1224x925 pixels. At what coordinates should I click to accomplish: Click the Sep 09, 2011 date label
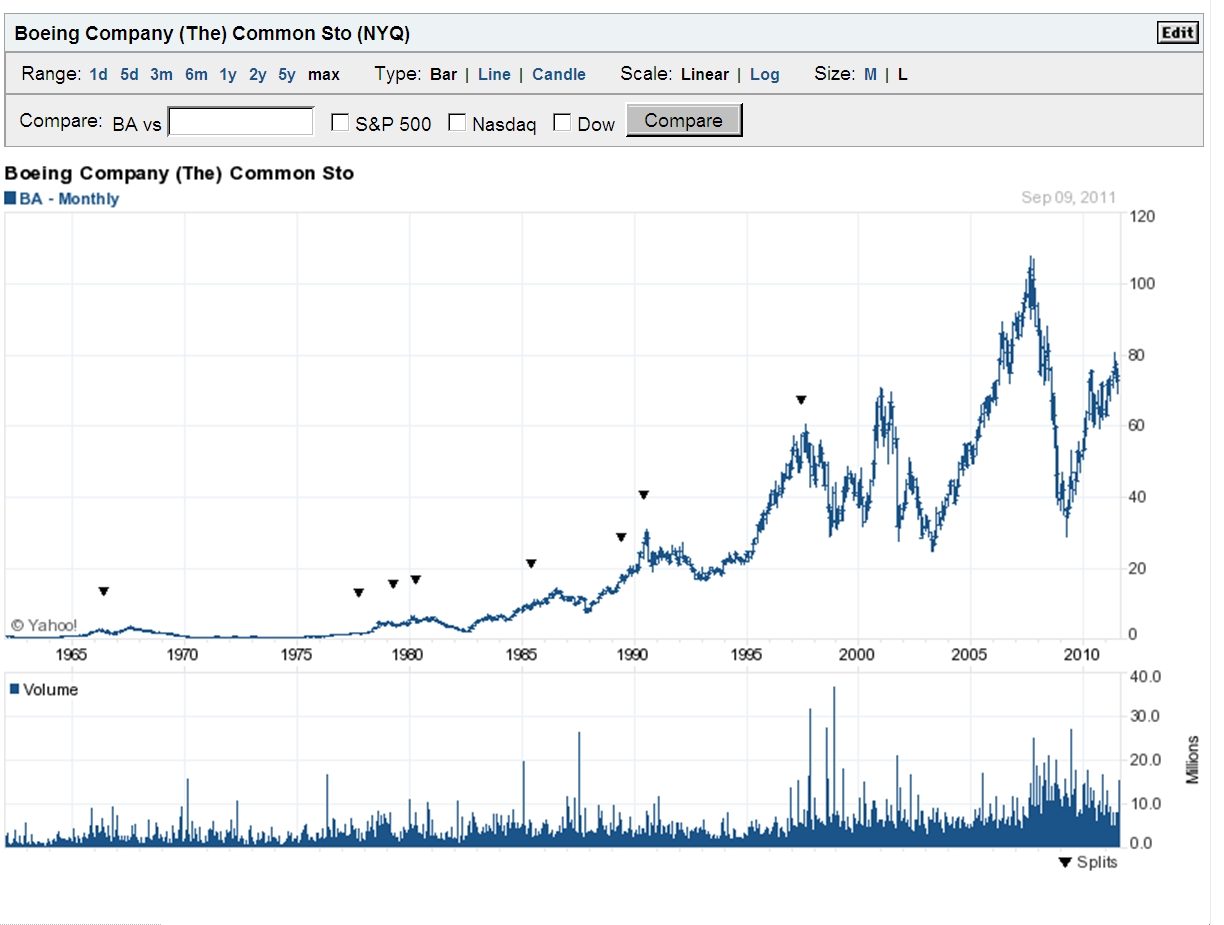(1068, 198)
